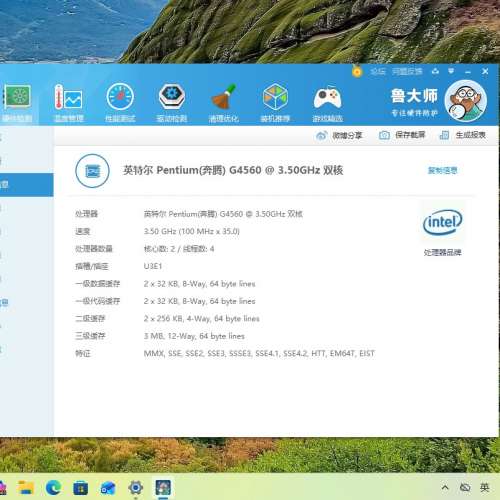Open 游戏精选 gamepad icon
This screenshot has height=500, width=500.
coord(327,103)
